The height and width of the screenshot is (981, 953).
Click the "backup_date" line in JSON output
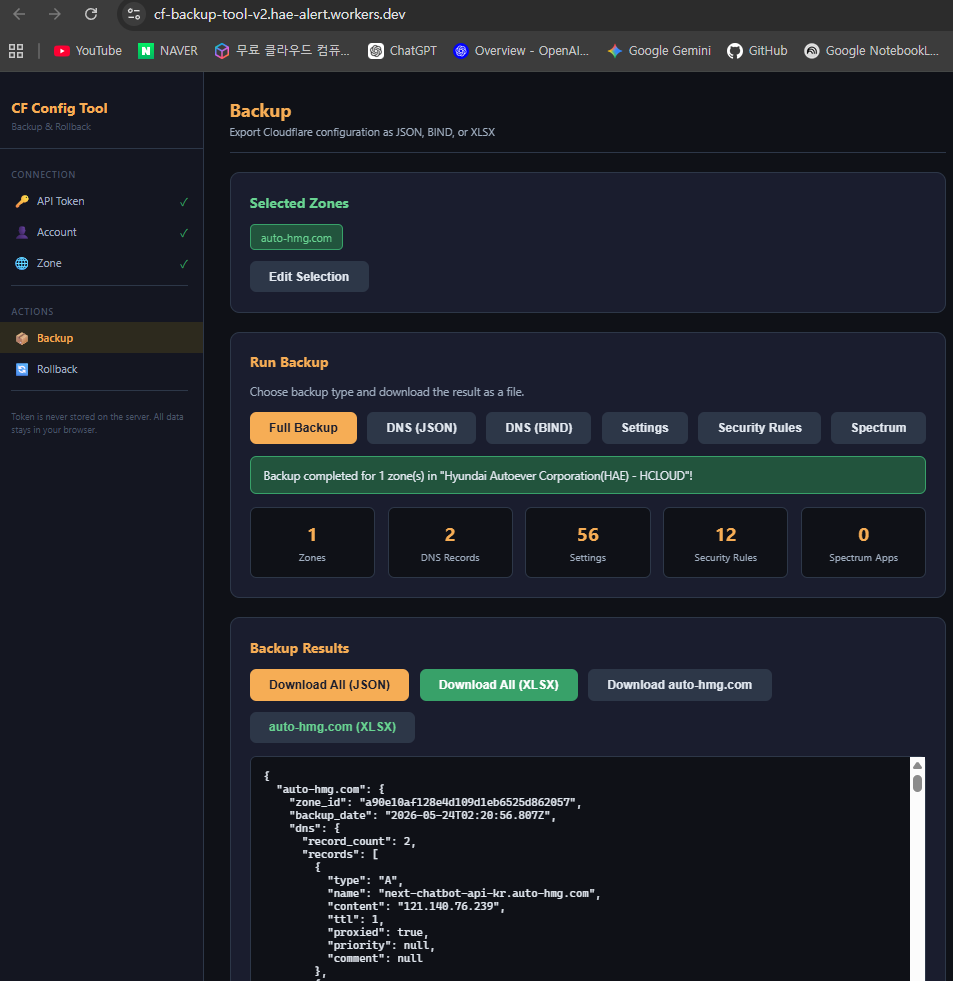(422, 815)
